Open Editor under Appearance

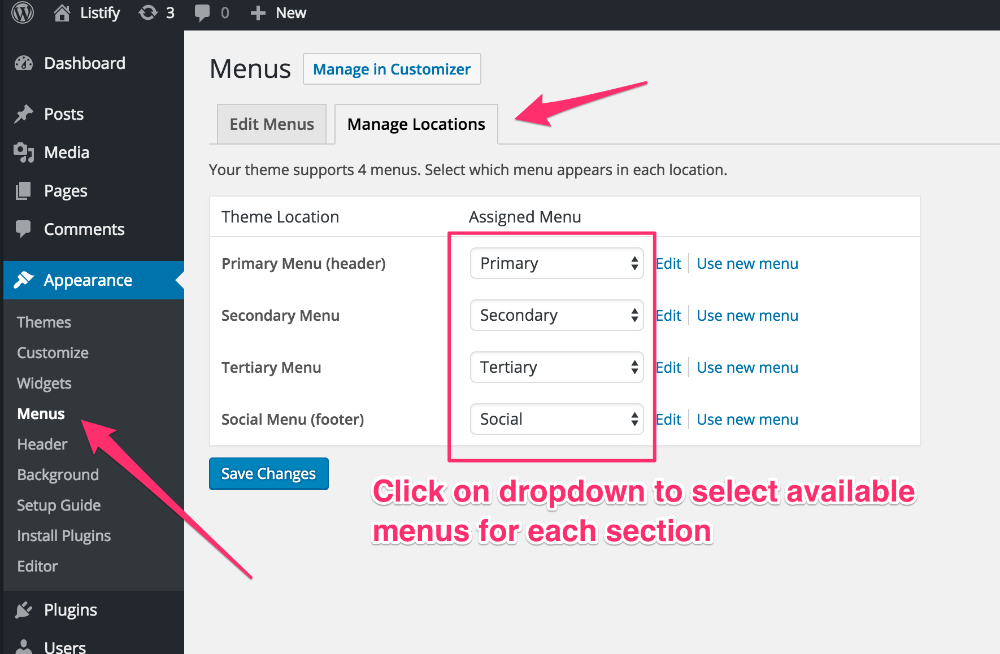38,567
